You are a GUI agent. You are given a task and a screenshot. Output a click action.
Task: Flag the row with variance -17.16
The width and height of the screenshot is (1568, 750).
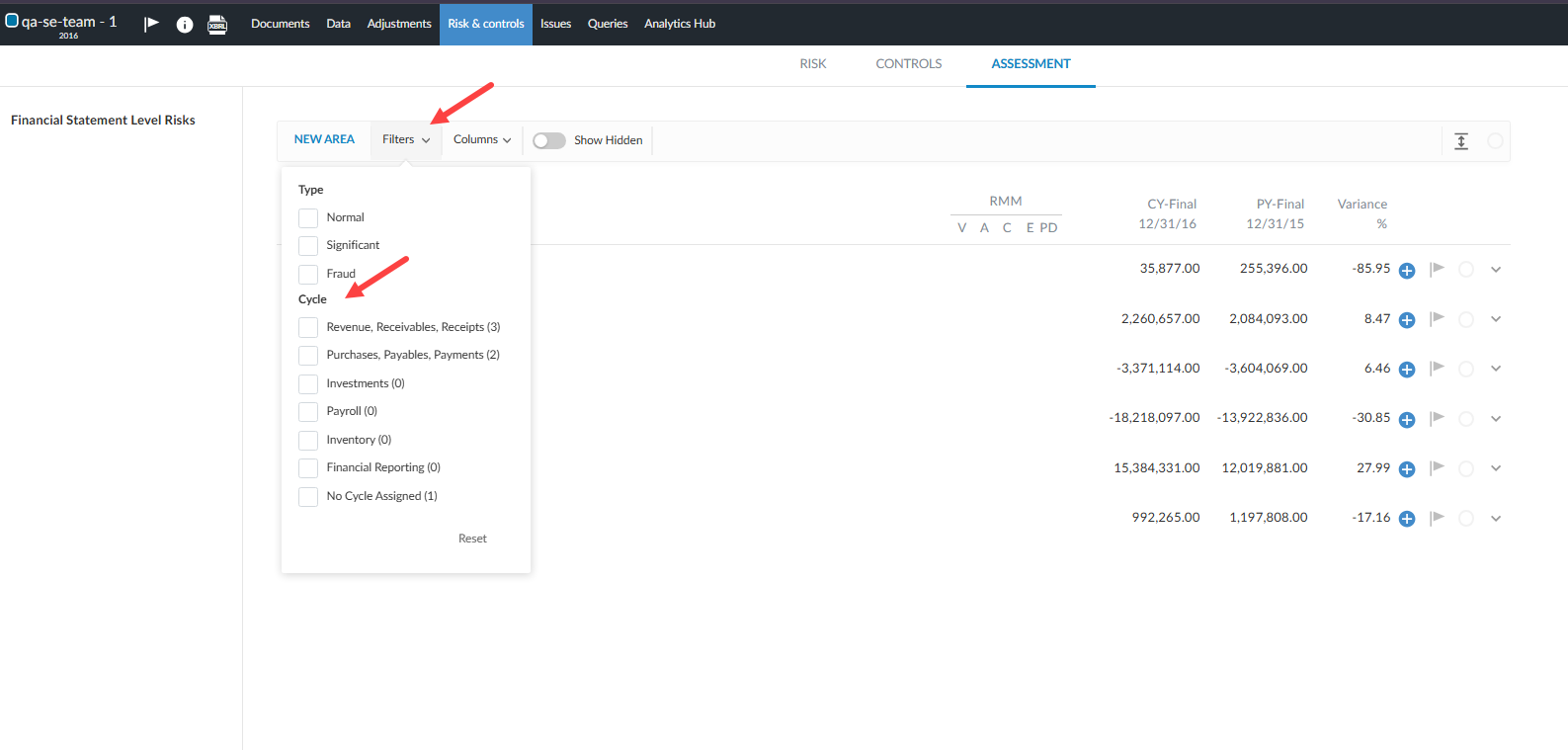(x=1437, y=518)
